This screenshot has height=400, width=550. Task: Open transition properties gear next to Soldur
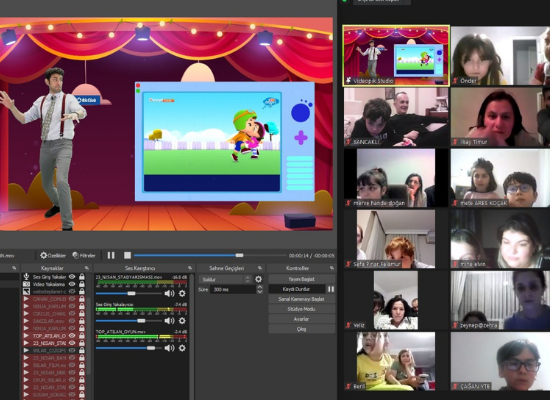coord(259,279)
